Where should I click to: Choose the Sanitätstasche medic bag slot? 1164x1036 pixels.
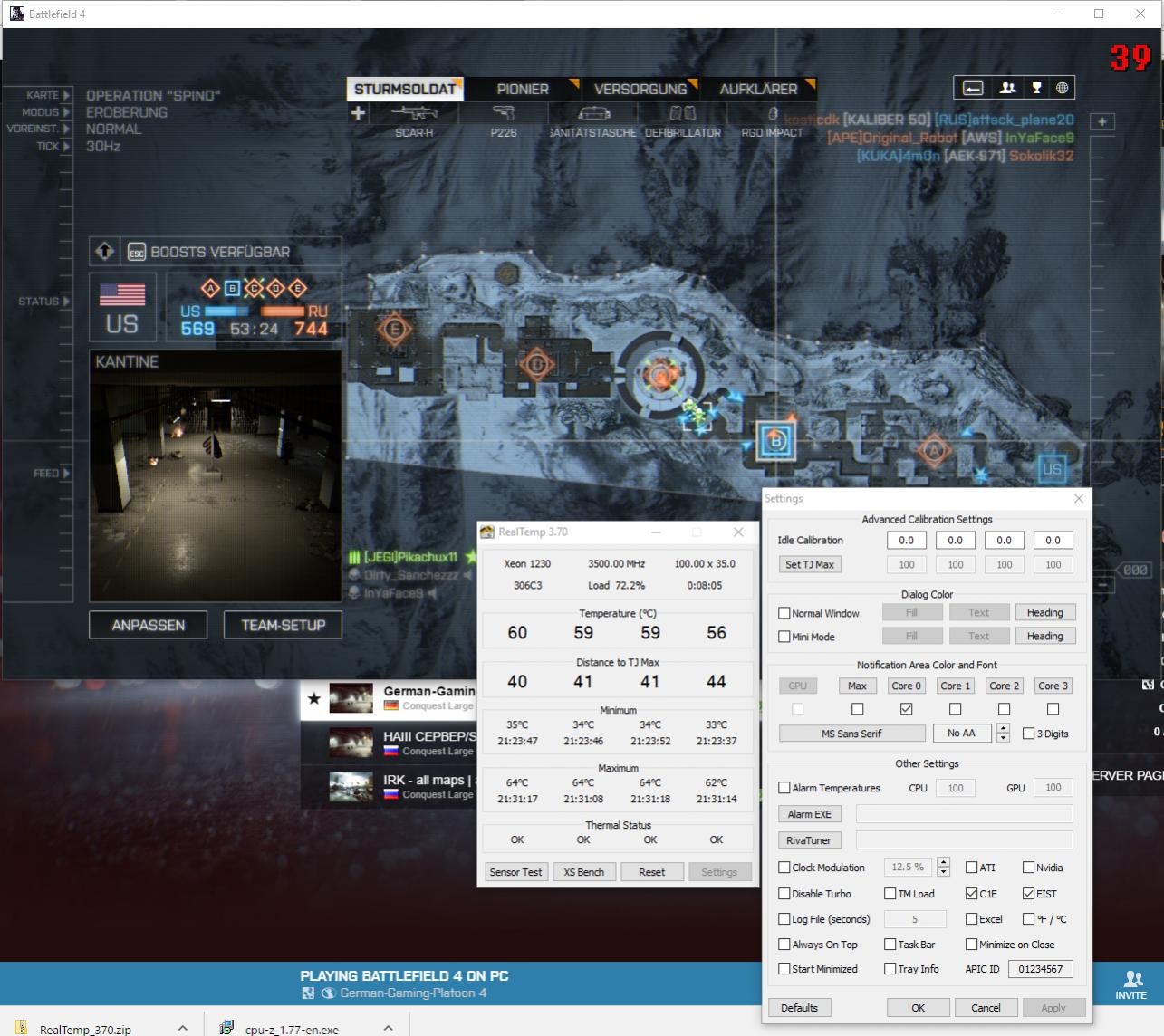[x=594, y=113]
